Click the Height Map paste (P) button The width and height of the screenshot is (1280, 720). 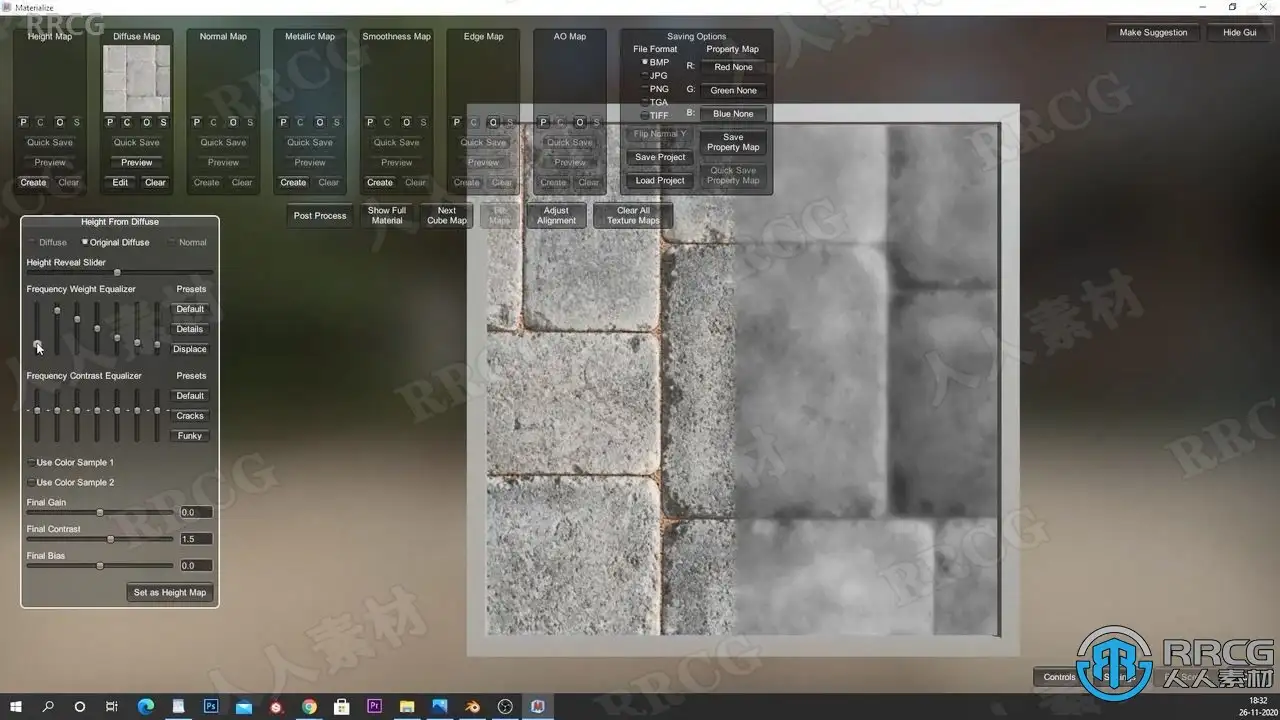point(24,123)
